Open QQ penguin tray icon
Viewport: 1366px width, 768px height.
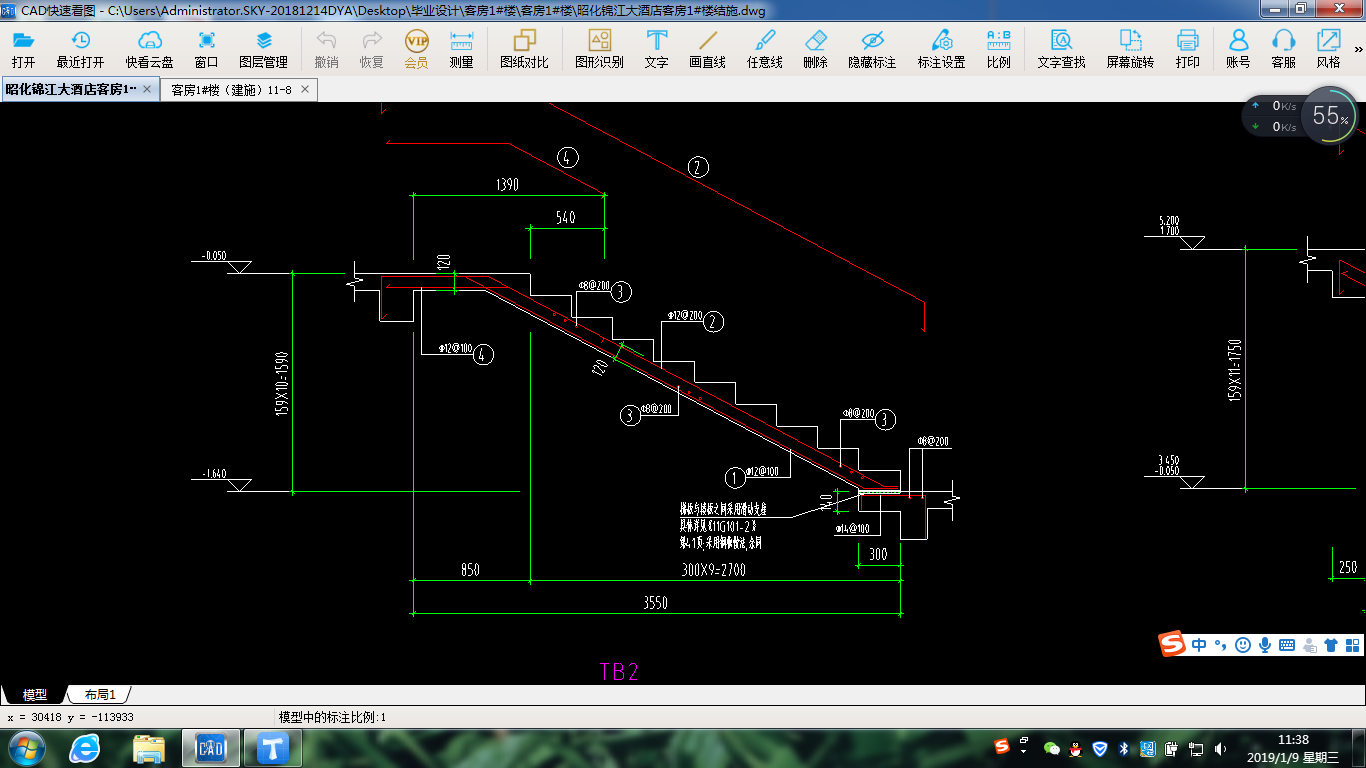click(x=1076, y=748)
